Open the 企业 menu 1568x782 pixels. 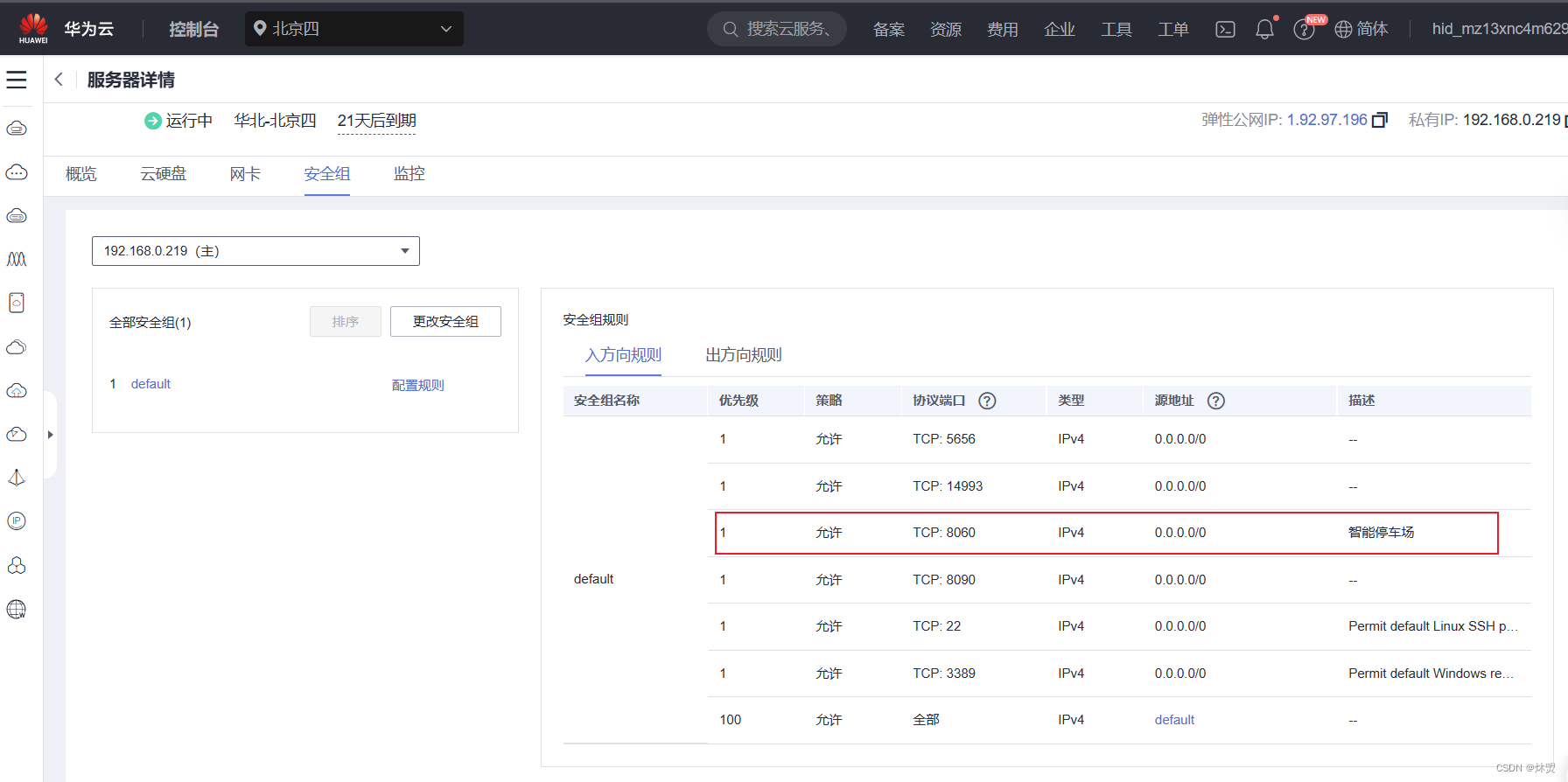pyautogui.click(x=1060, y=30)
